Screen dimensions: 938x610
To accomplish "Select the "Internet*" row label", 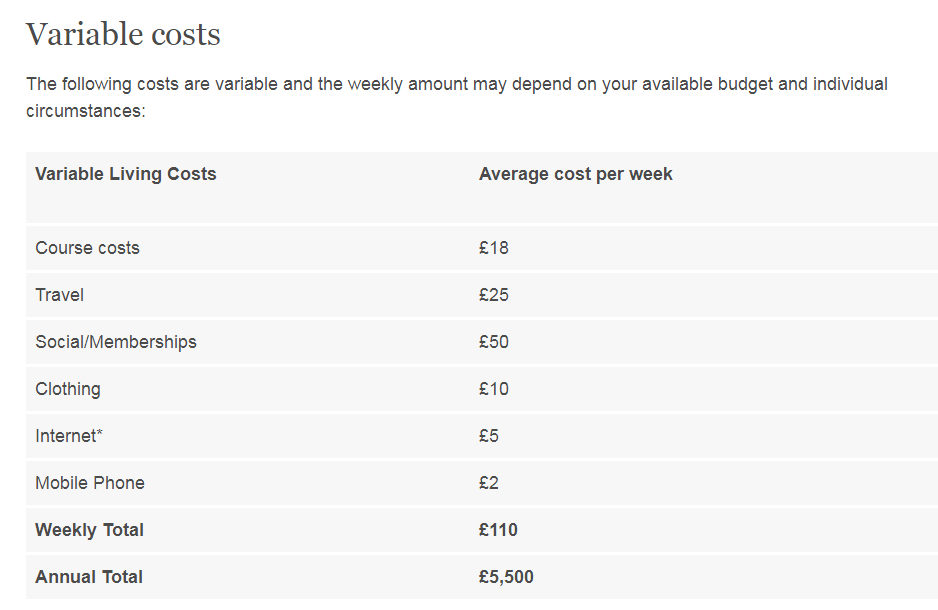I will pyautogui.click(x=69, y=436).
